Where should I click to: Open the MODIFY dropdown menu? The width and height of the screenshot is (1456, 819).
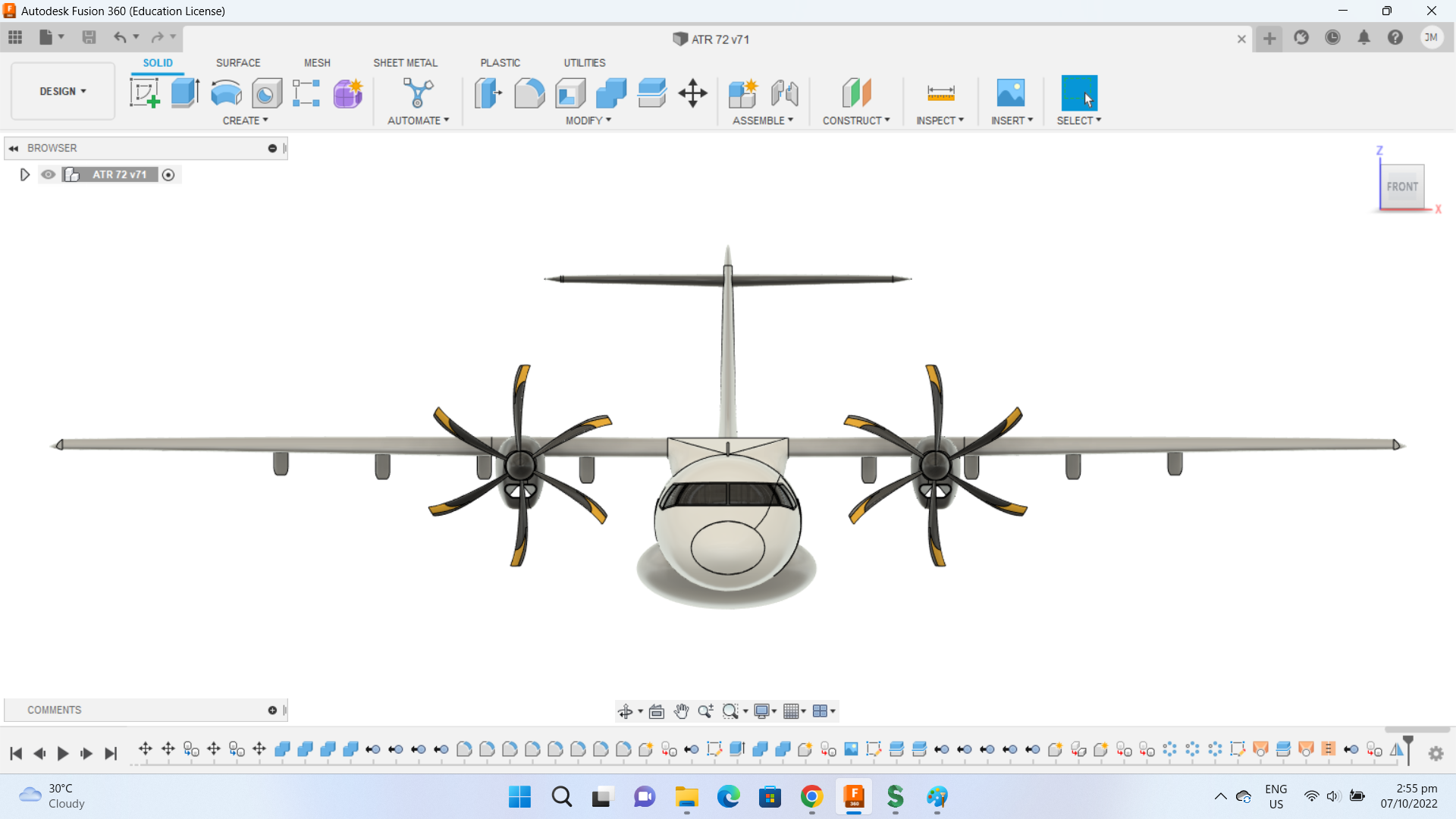(588, 121)
